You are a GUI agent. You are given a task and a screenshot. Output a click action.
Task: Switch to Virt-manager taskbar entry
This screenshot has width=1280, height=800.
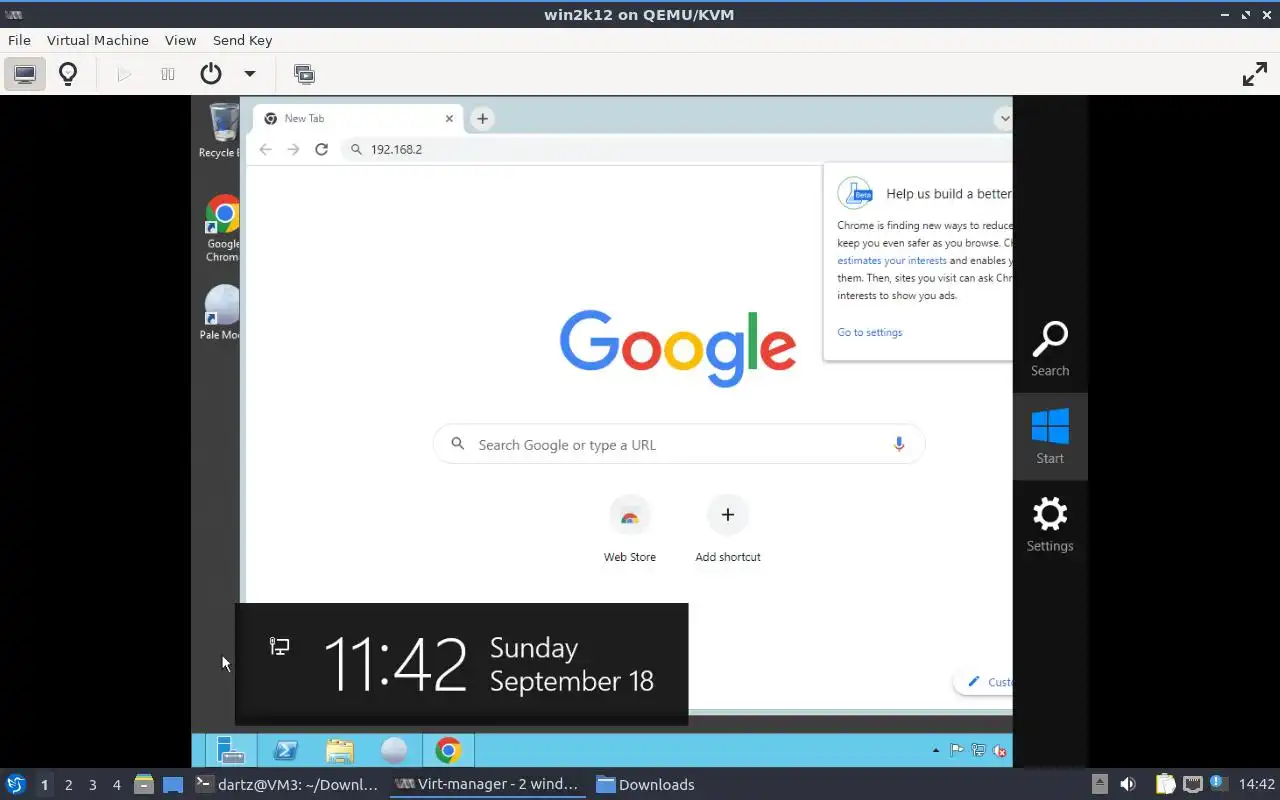(487, 784)
